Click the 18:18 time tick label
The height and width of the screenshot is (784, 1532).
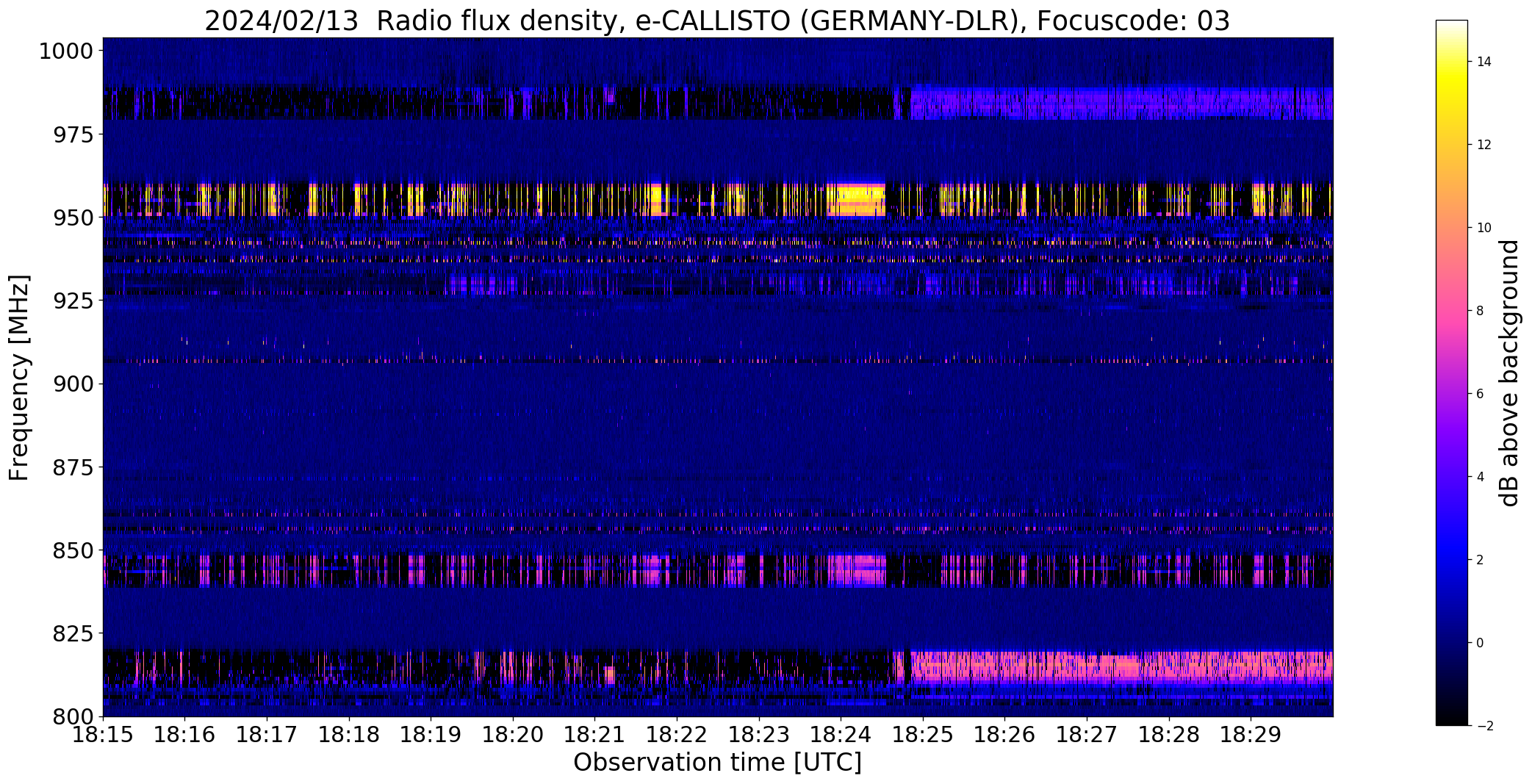pos(349,735)
